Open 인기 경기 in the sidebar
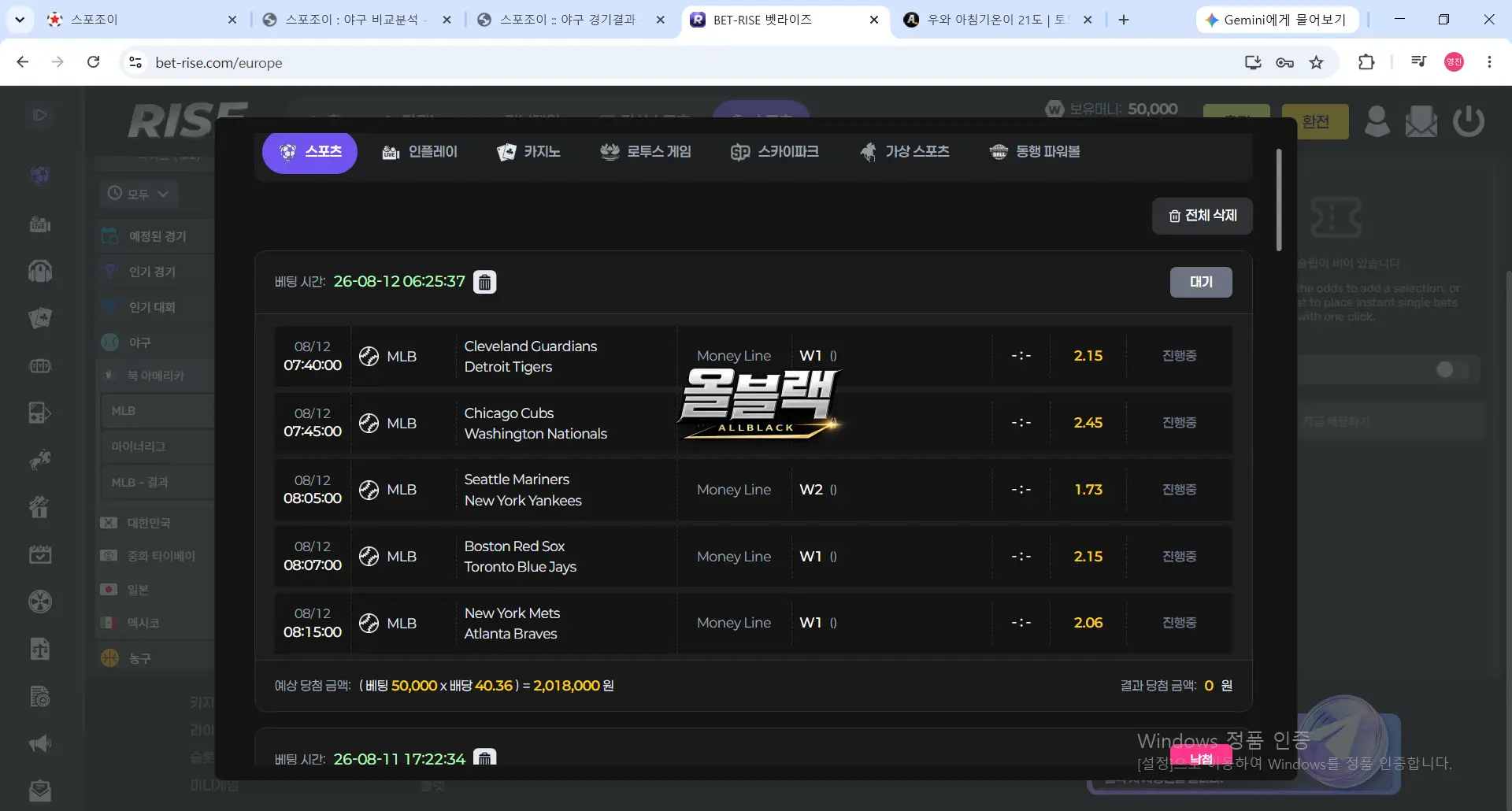The height and width of the screenshot is (811, 1512). click(157, 272)
